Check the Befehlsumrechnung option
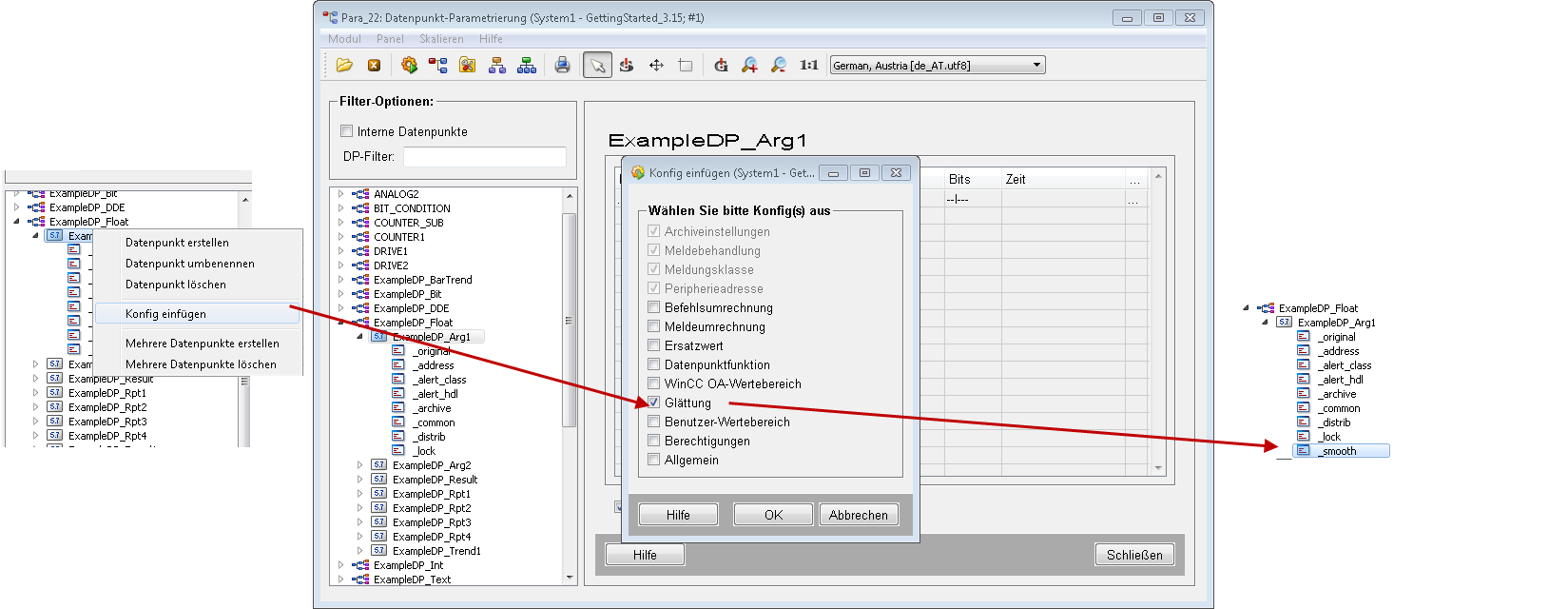The width and height of the screenshot is (1568, 609). pyautogui.click(x=653, y=307)
